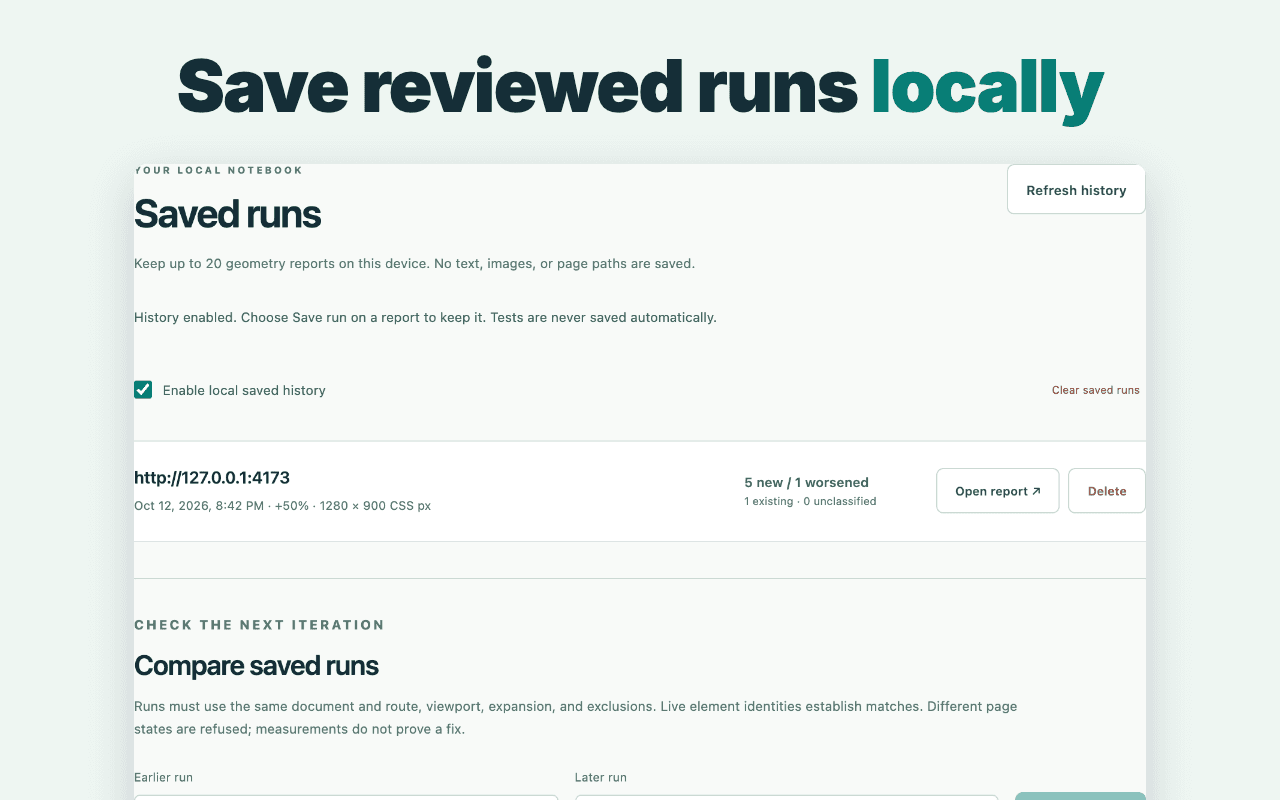Viewport: 1280px width, 800px height.
Task: Click the Save reviewed runs locally headline
Action: tap(640, 88)
